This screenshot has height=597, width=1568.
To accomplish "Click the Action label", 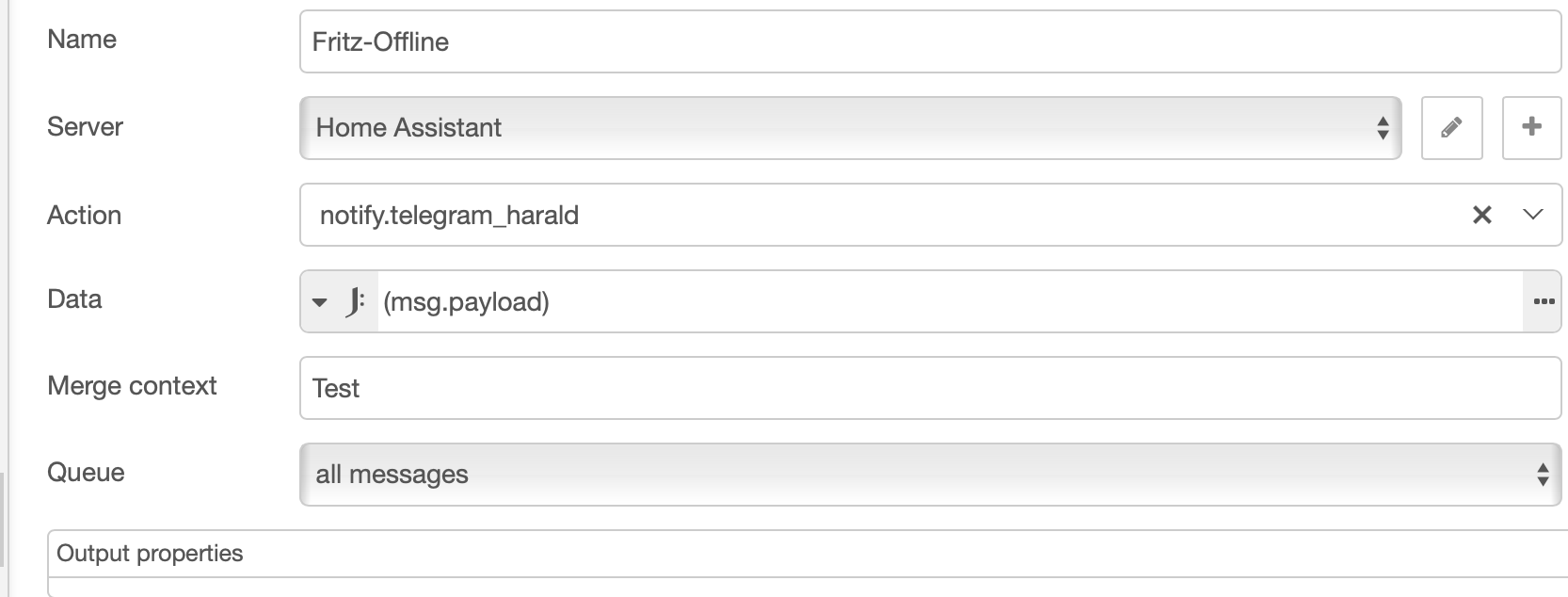I will (84, 216).
